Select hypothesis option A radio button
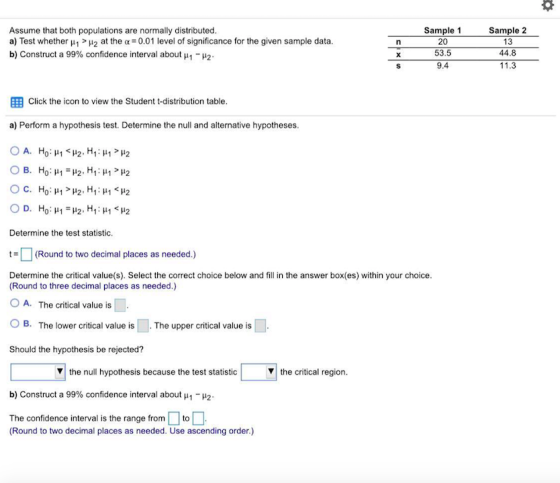This screenshot has width=560, height=483. point(15,151)
